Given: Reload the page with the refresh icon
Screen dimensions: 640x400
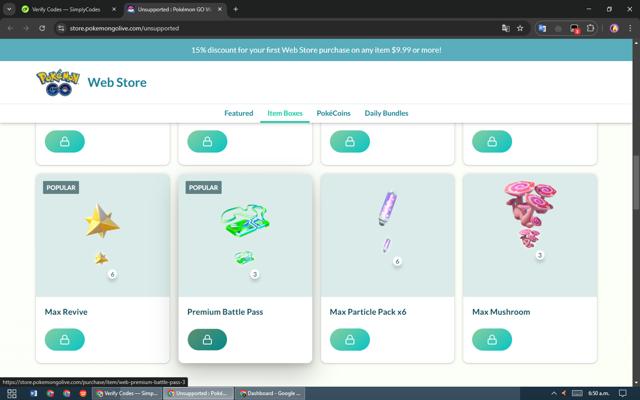Looking at the screenshot, I should [42, 28].
